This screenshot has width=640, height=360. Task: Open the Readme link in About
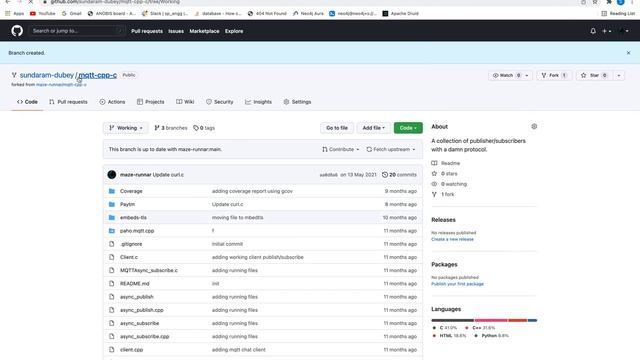click(446, 163)
